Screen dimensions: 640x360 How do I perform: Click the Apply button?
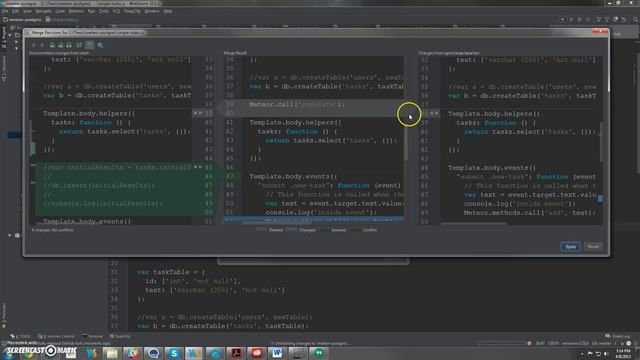click(570, 247)
